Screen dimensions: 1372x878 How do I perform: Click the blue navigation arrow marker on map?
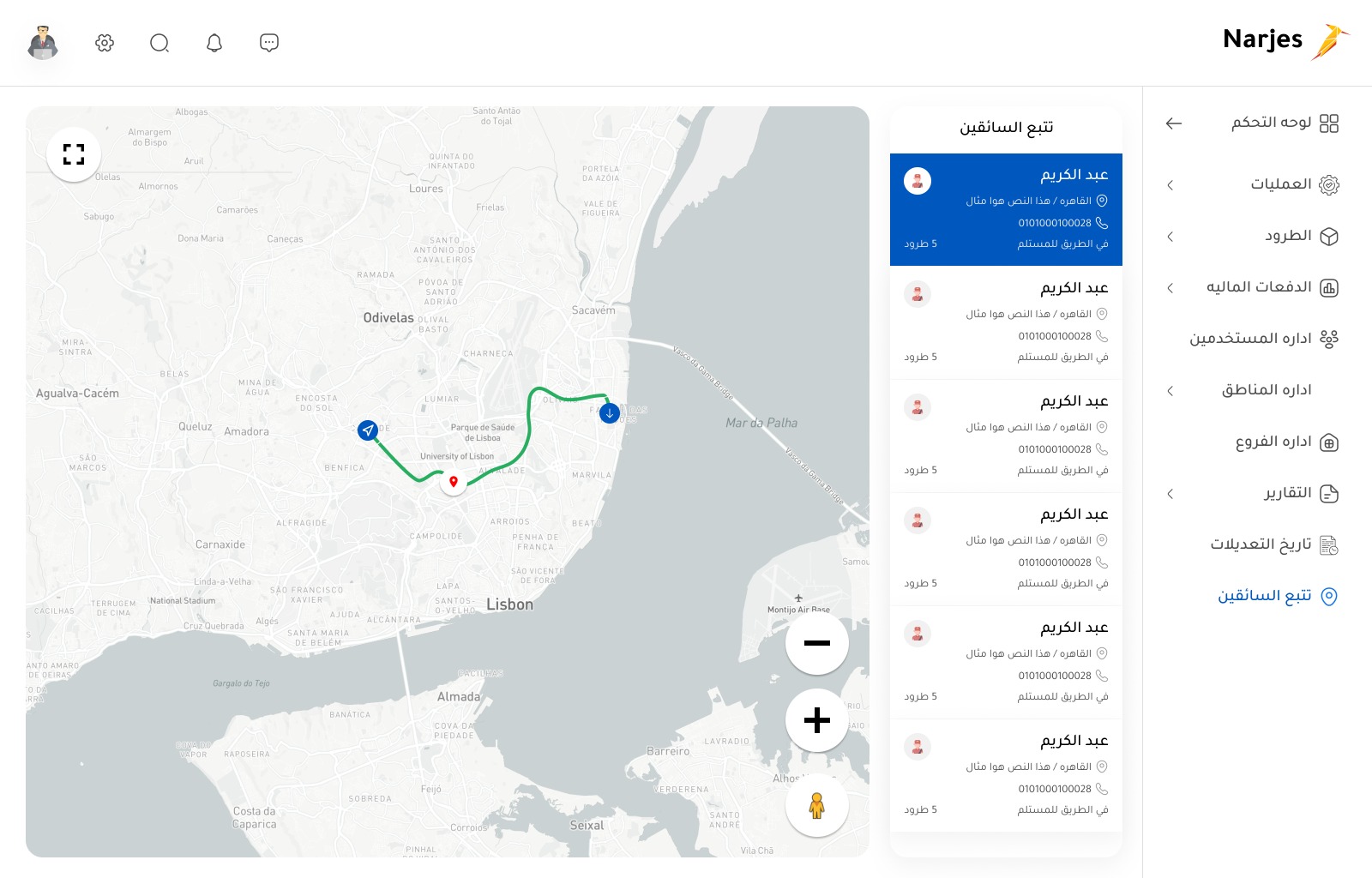point(368,430)
